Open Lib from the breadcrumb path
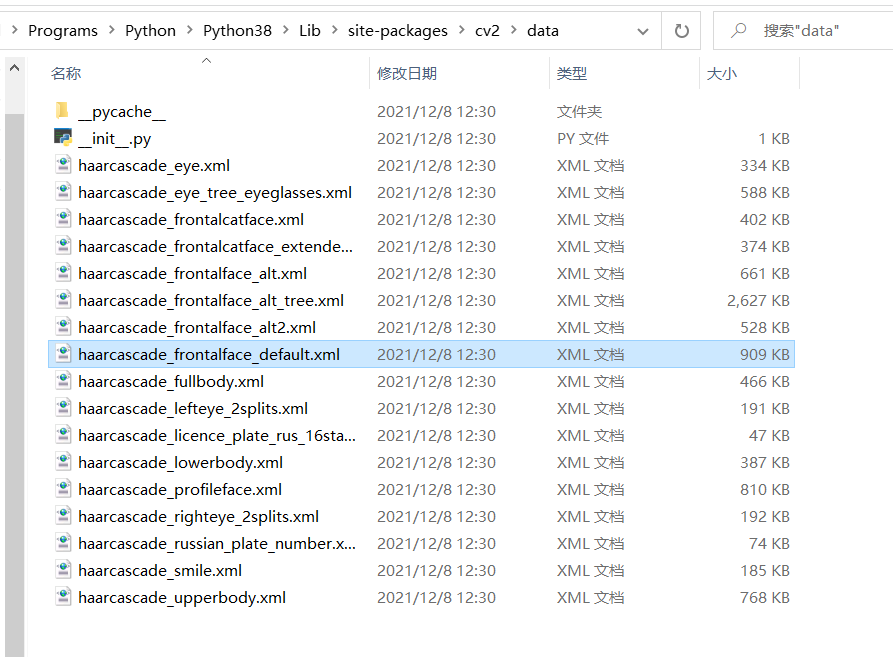 (x=310, y=30)
